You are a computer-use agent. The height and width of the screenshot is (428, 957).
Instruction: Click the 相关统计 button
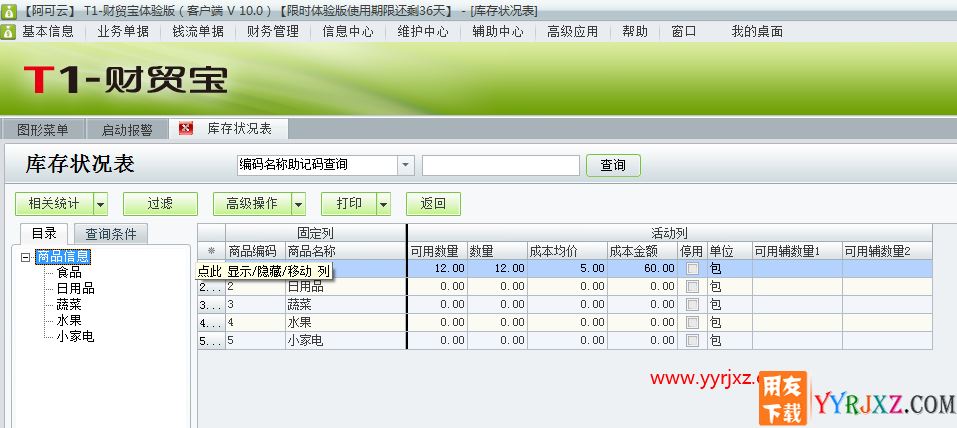point(54,204)
